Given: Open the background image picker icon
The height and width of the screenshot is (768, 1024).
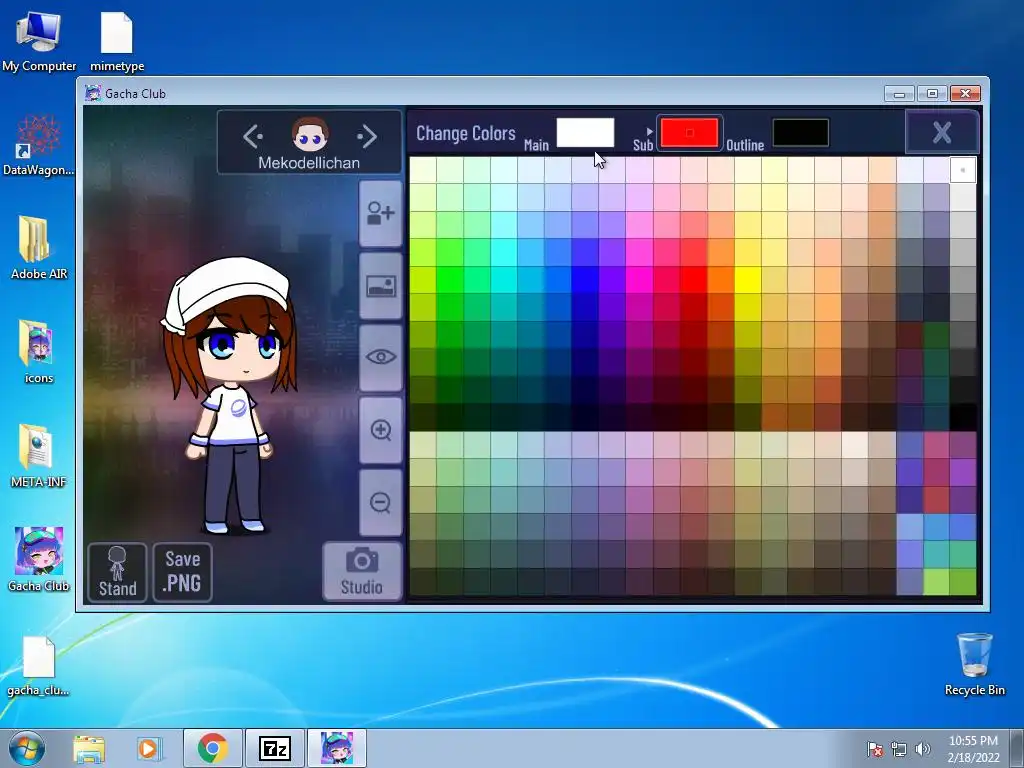Looking at the screenshot, I should tap(381, 286).
